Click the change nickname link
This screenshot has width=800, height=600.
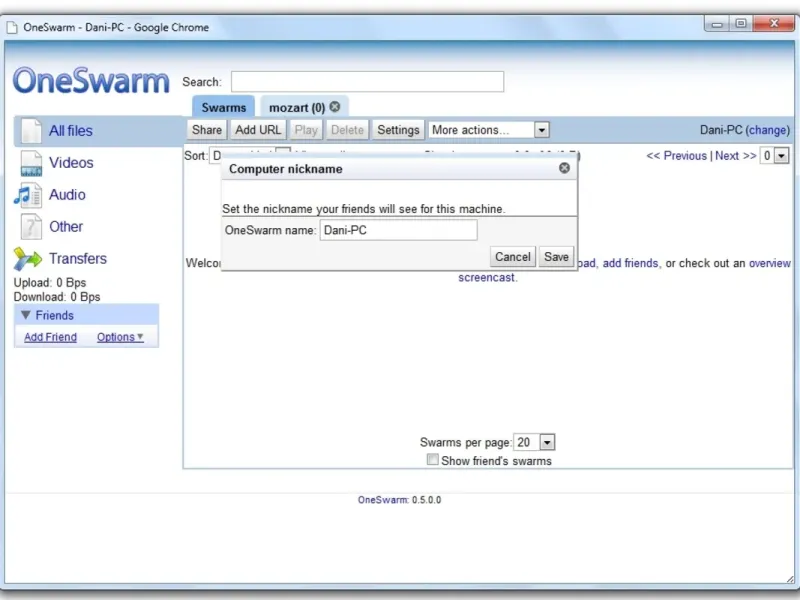point(767,130)
